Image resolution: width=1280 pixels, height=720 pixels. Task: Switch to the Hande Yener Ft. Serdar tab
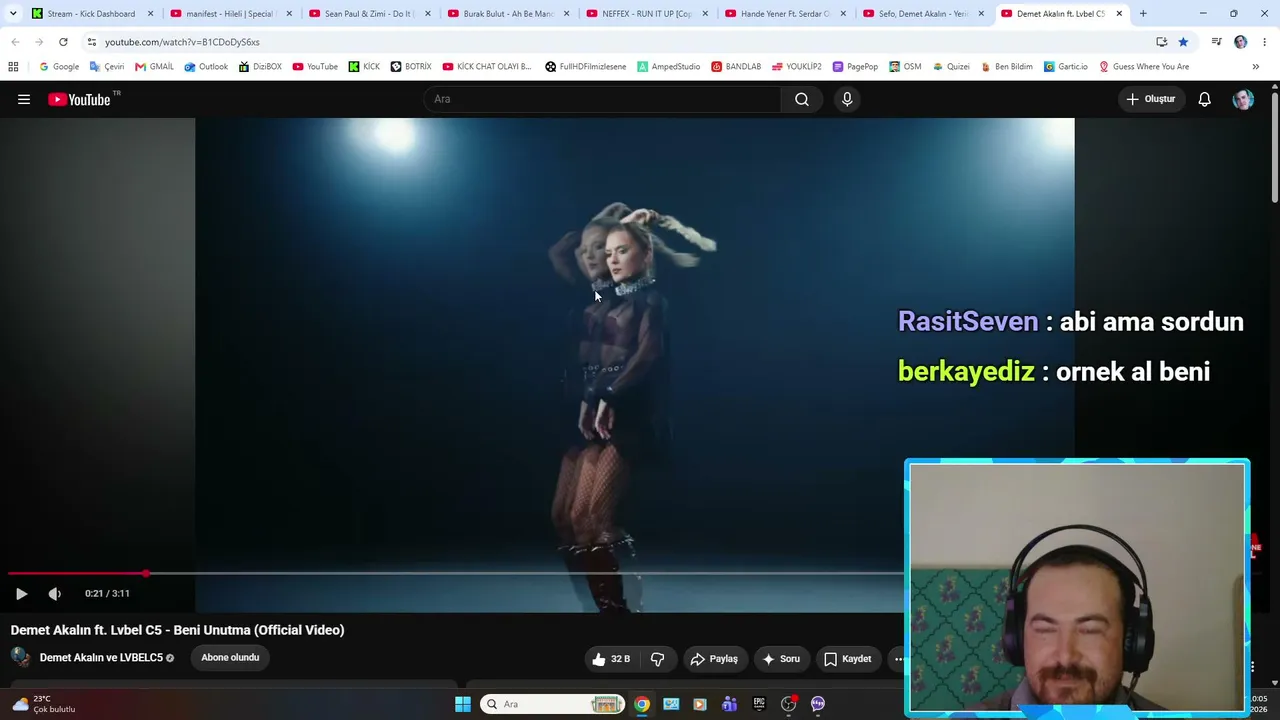click(x=785, y=14)
